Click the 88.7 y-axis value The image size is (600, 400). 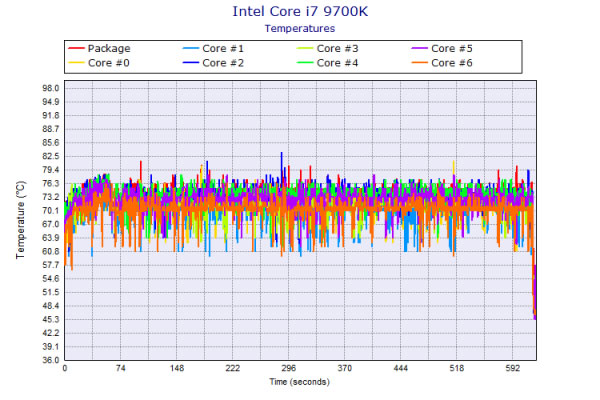tap(51, 129)
